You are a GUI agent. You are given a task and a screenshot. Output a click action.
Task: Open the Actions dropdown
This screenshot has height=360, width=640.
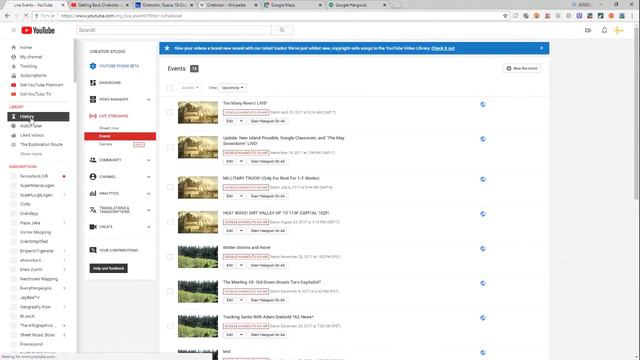point(190,88)
